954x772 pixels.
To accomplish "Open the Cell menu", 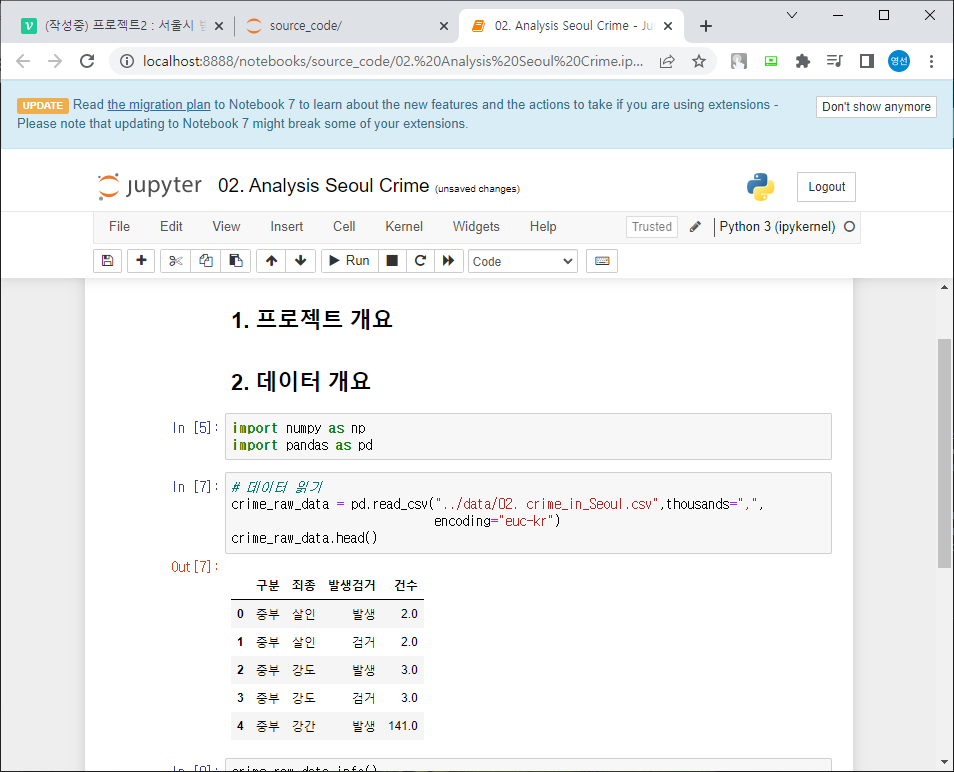I will pyautogui.click(x=344, y=226).
